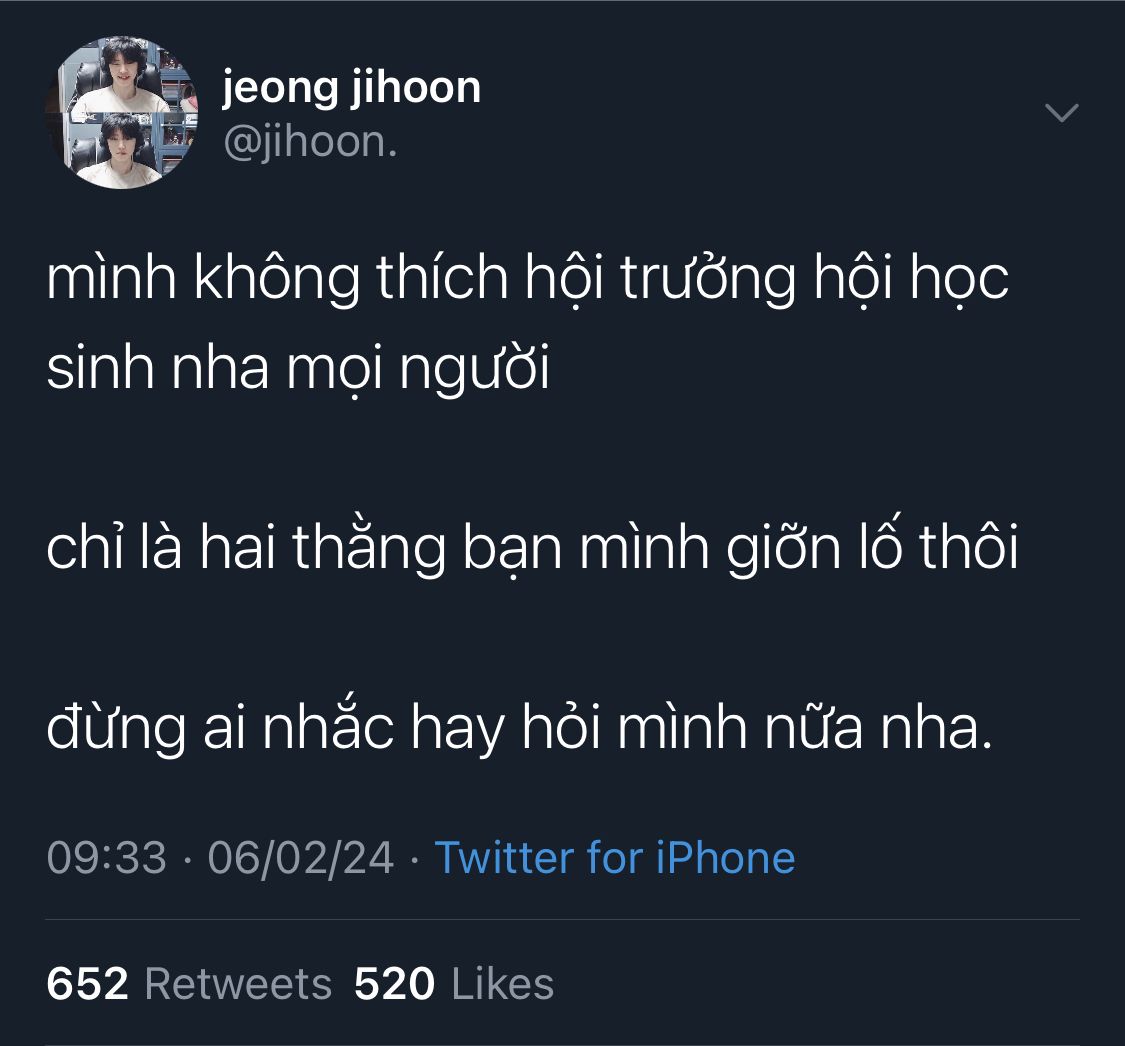Image resolution: width=1125 pixels, height=1046 pixels.
Task: Click the number 520 like count
Action: pos(394,983)
